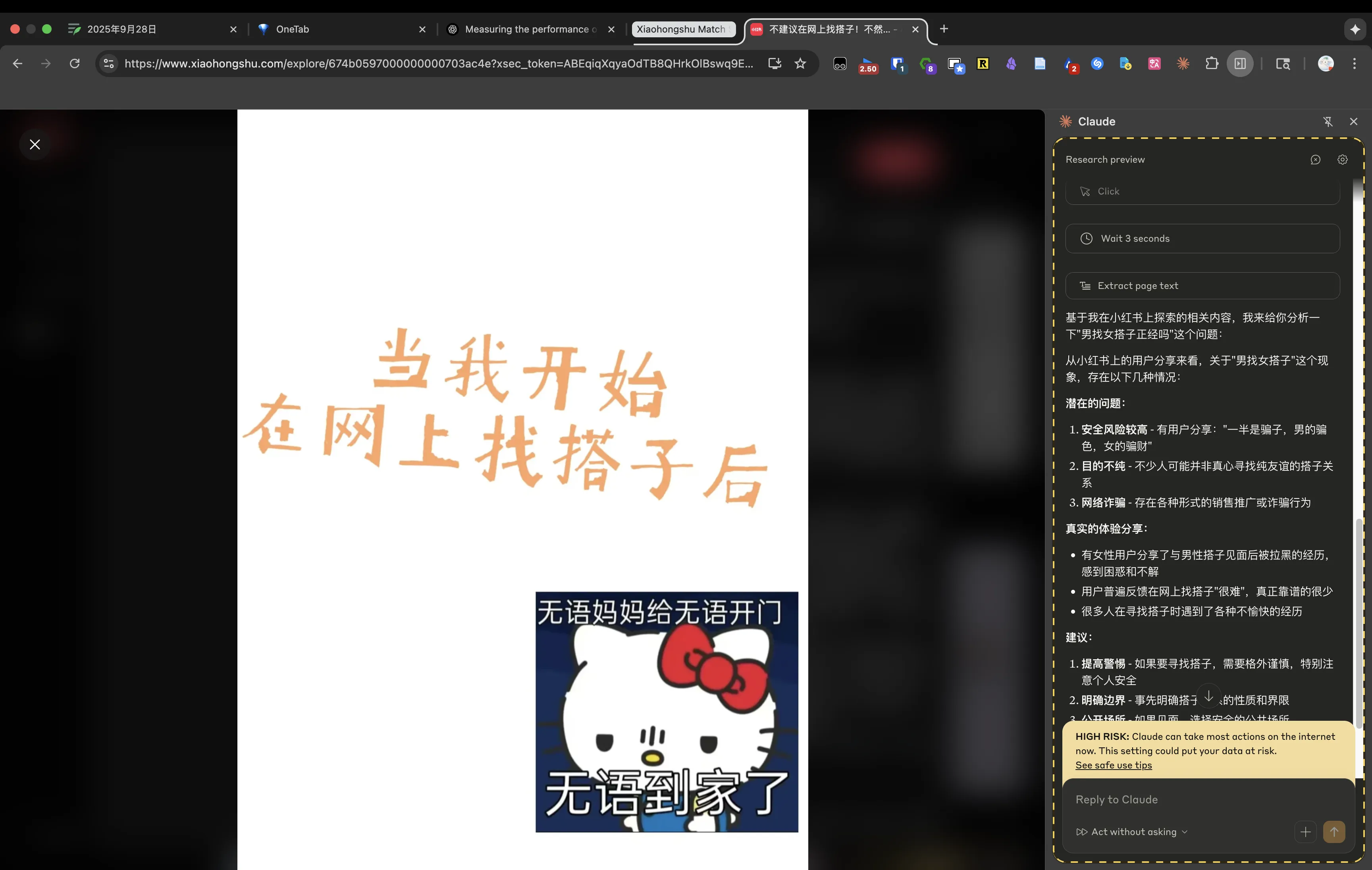Click the Shazam extension icon
Image resolution: width=1372 pixels, height=870 pixels.
click(x=1097, y=64)
